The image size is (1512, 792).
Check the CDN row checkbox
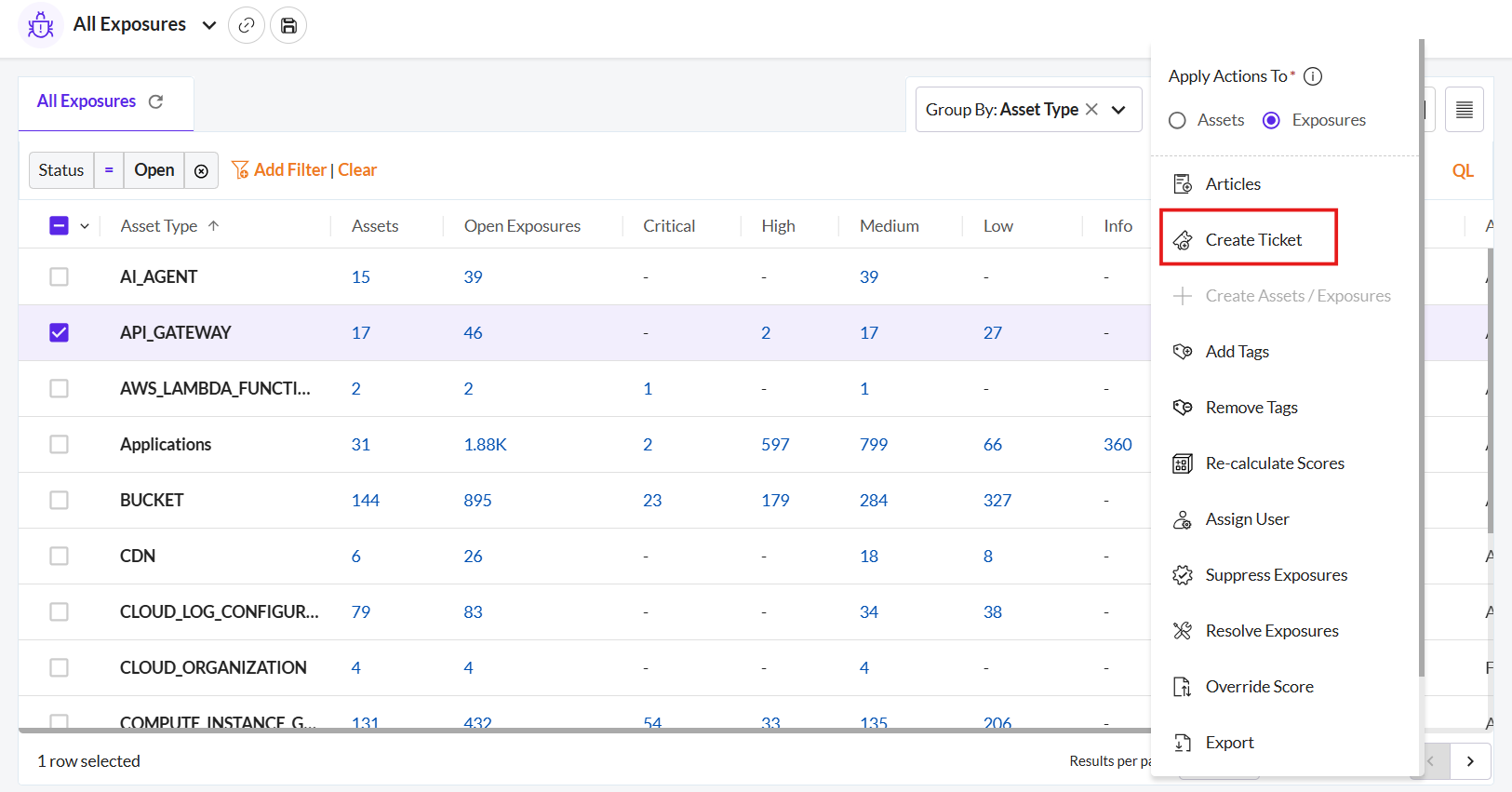59,556
